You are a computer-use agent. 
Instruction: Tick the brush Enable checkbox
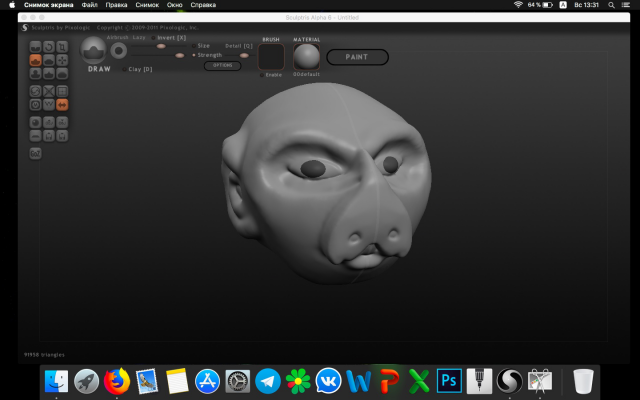pos(262,75)
